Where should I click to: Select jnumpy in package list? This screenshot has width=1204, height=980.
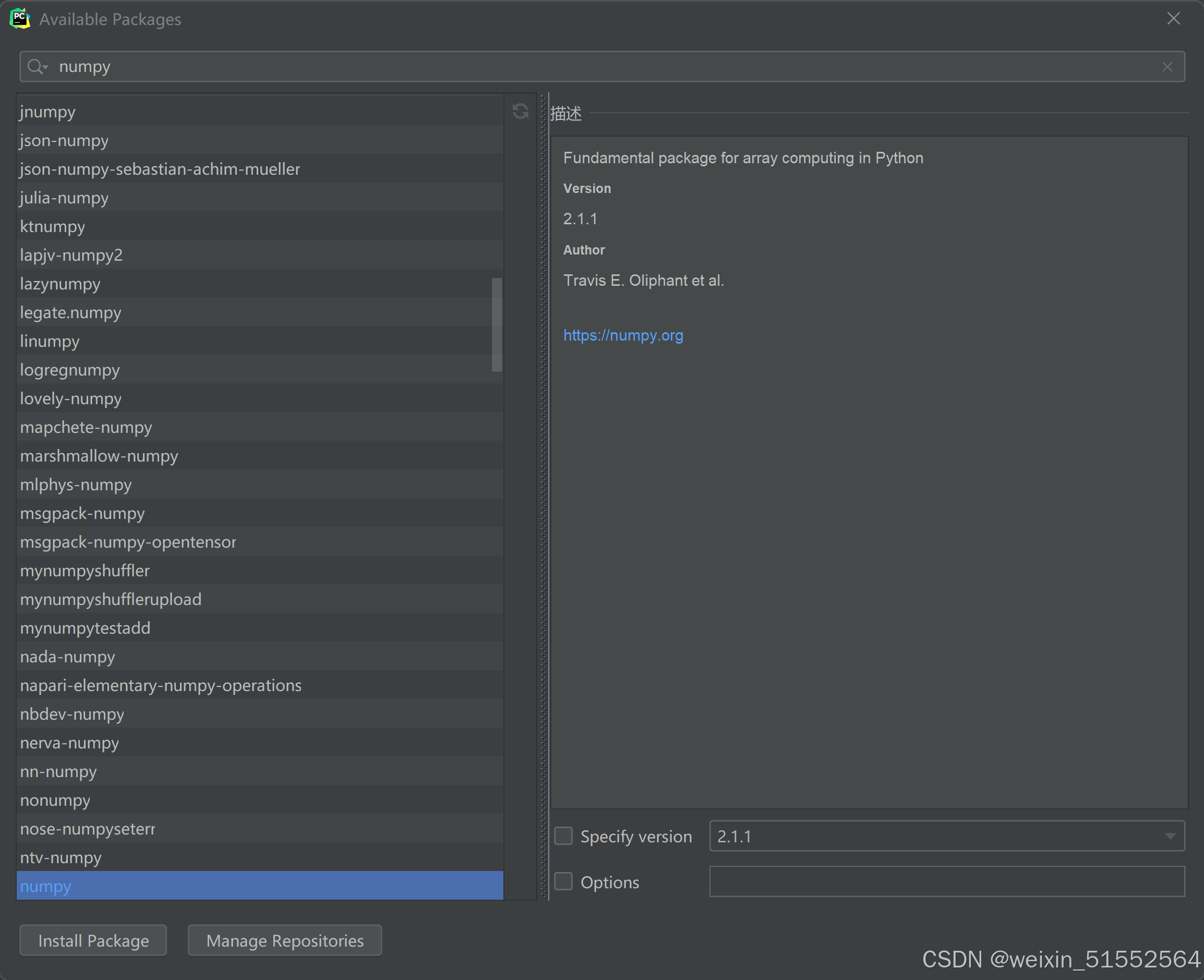260,111
